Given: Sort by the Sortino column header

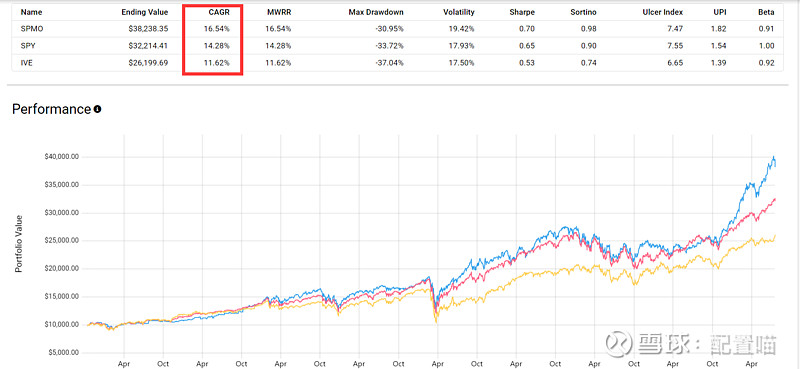Looking at the screenshot, I should 583,12.
